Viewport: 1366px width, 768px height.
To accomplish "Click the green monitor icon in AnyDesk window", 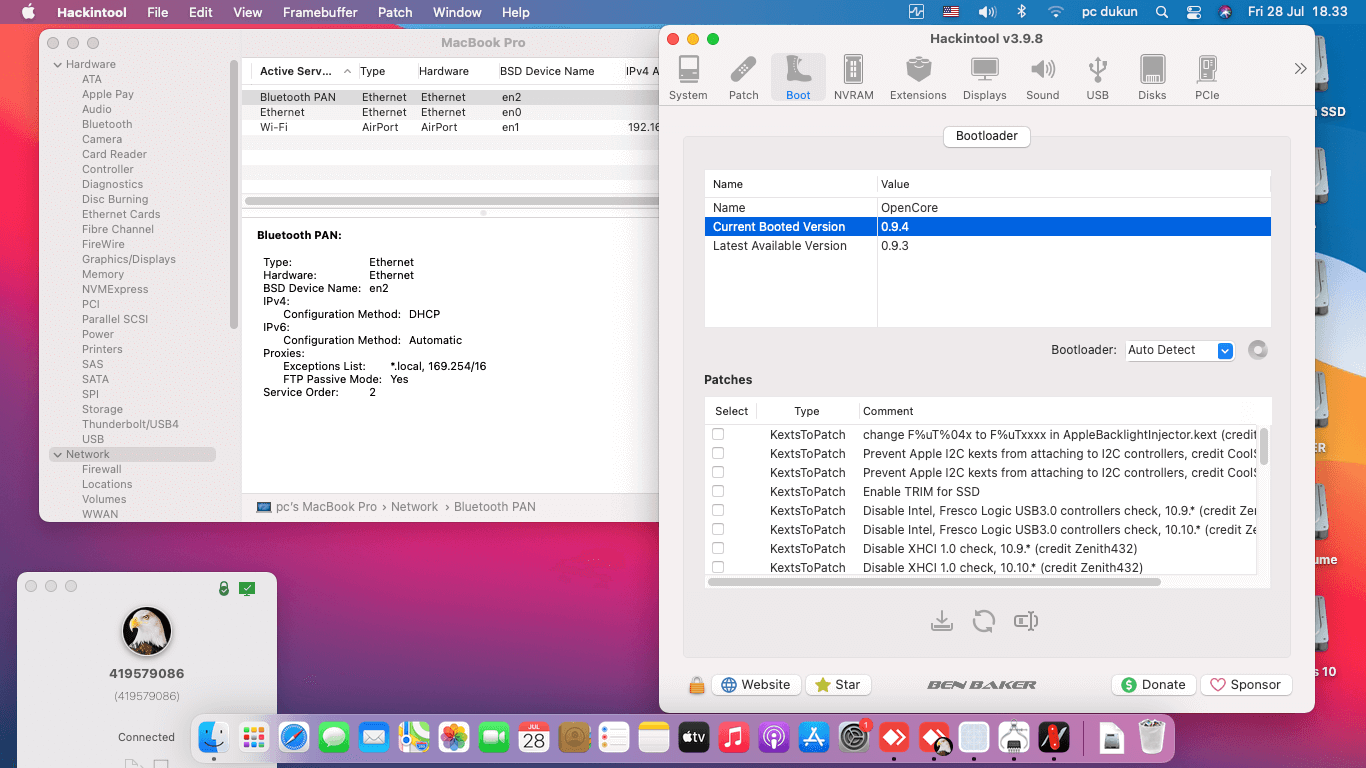I will pos(247,589).
